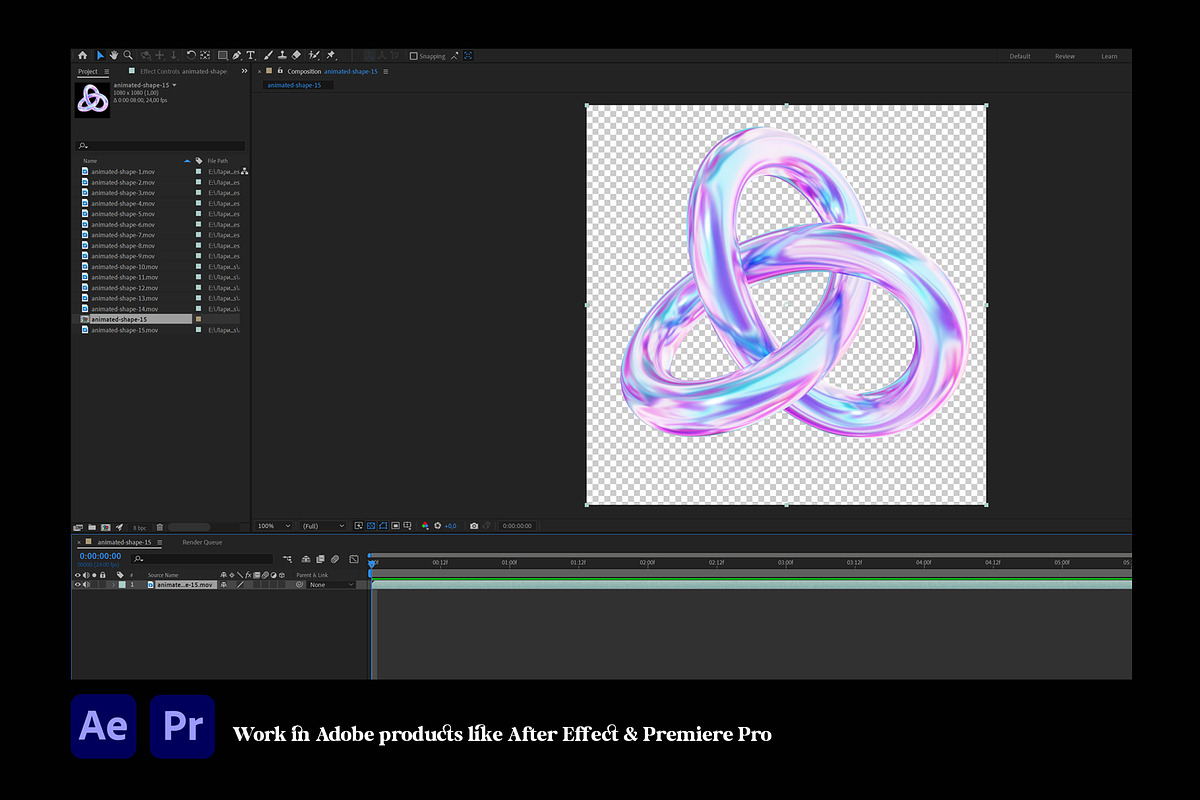
Task: Create a new folder in Project panel
Action: (x=92, y=527)
